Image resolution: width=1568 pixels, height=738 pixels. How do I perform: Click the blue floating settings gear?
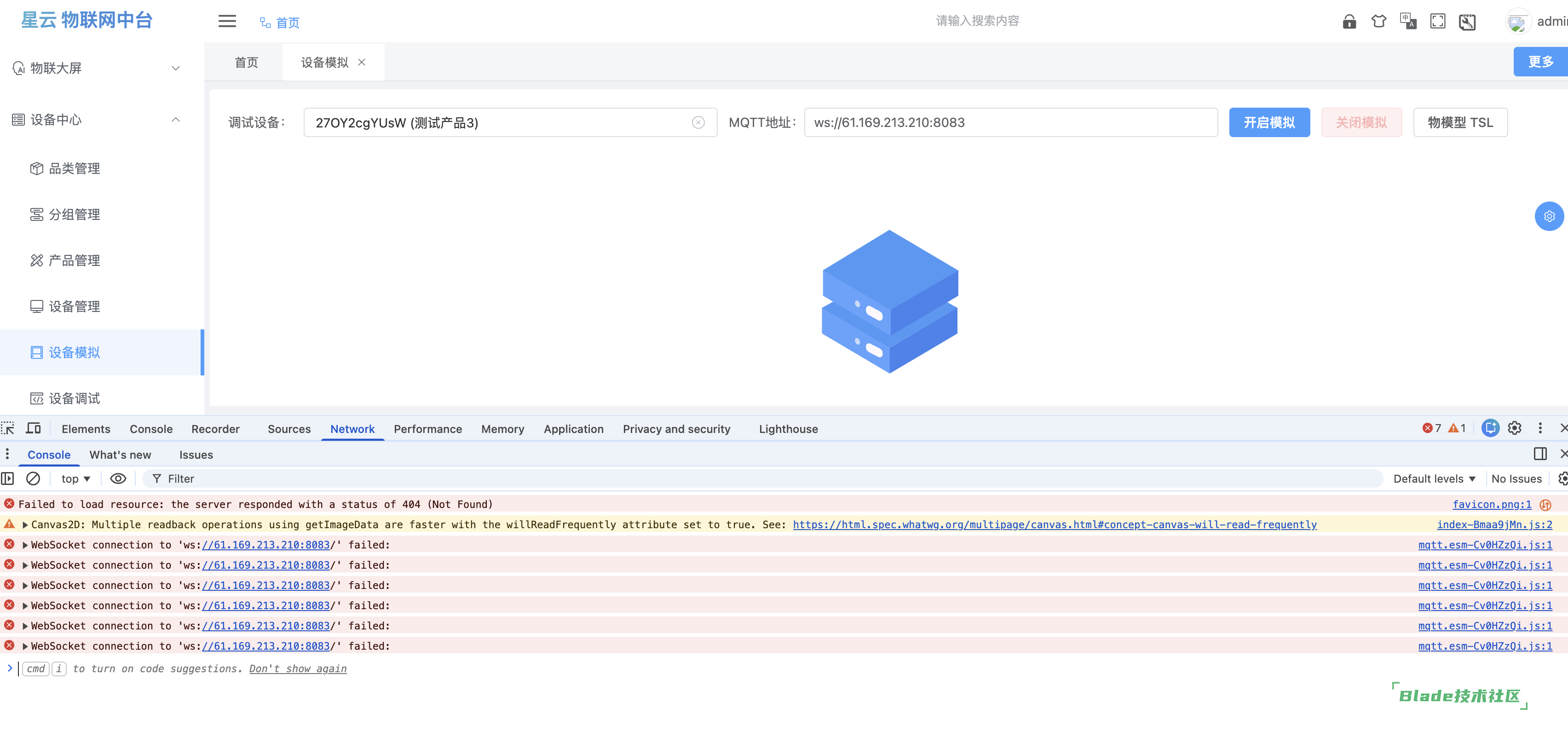click(x=1549, y=216)
